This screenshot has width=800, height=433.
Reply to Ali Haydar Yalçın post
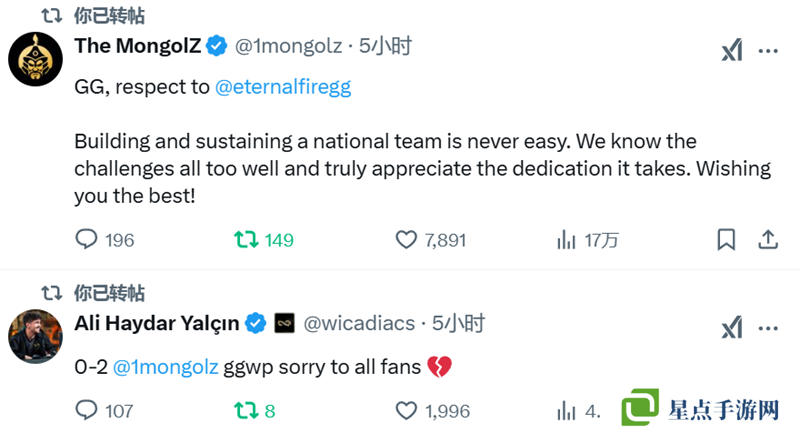[x=87, y=410]
